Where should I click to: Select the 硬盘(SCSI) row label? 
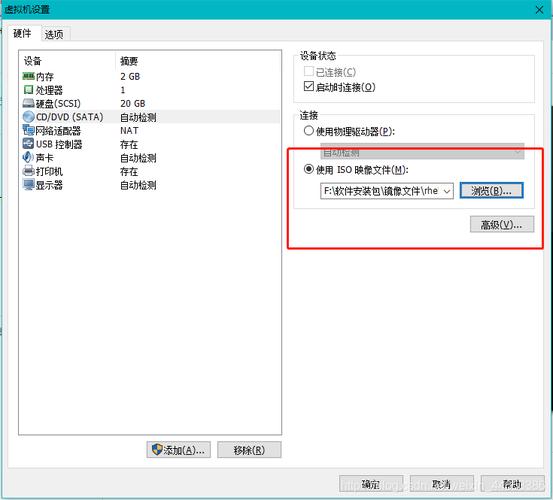click(x=58, y=104)
